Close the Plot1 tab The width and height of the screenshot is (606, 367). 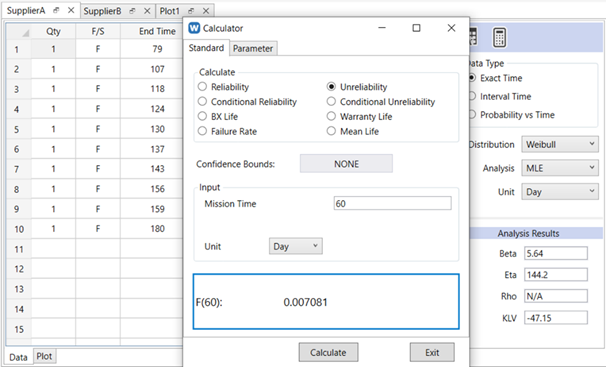(x=206, y=11)
